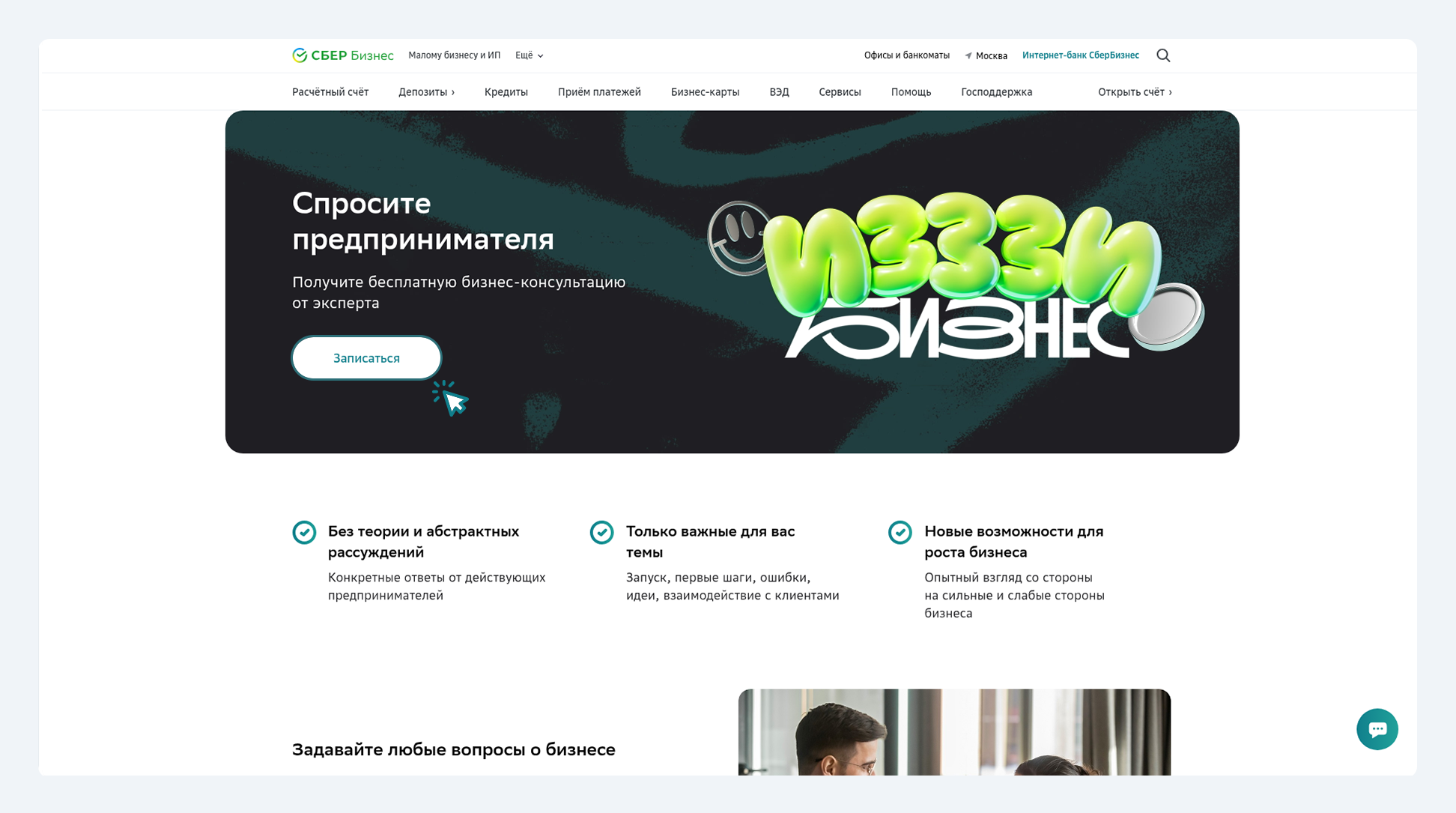Viewport: 1456px width, 813px height.
Task: Click the photo of man with glasses
Action: pyautogui.click(x=954, y=732)
